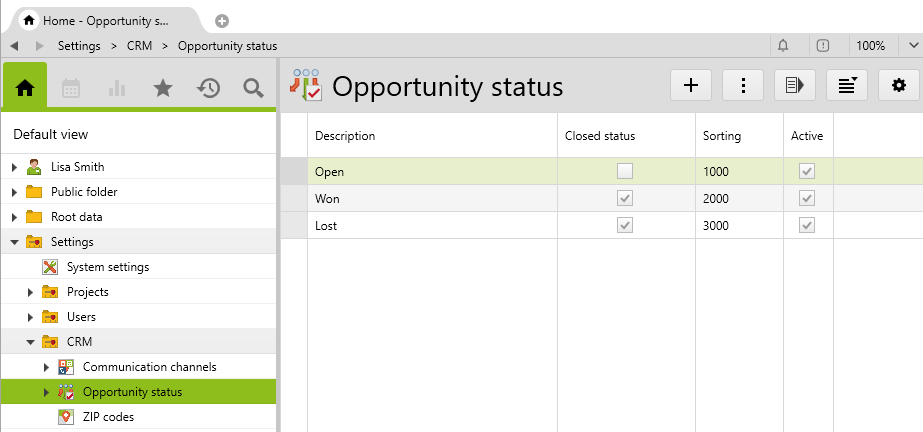Image resolution: width=923 pixels, height=432 pixels.
Task: Collapse the CRM folder node
Action: [x=30, y=342]
